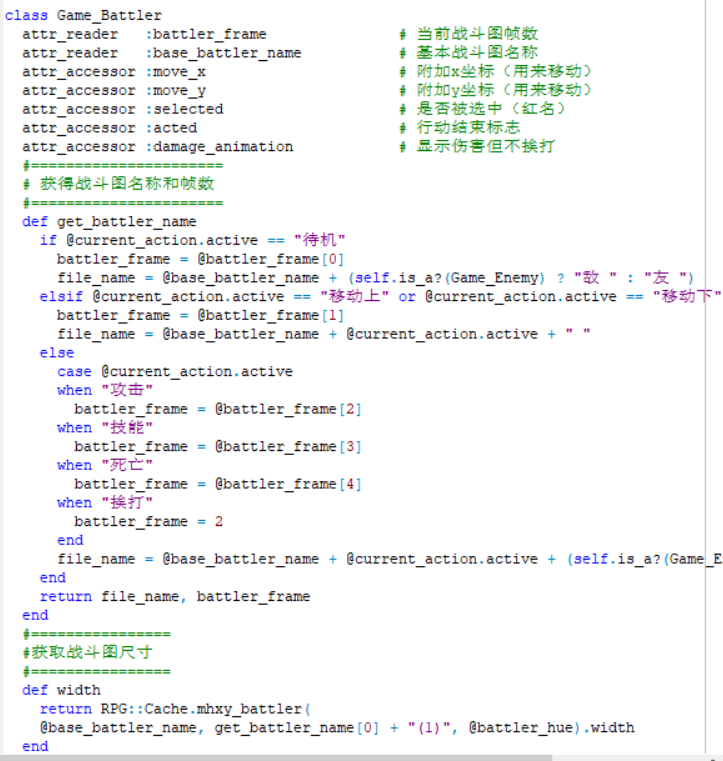Click the ':battler_frame' attr_reader symbol
This screenshot has height=761, width=723.
pyautogui.click(x=206, y=34)
